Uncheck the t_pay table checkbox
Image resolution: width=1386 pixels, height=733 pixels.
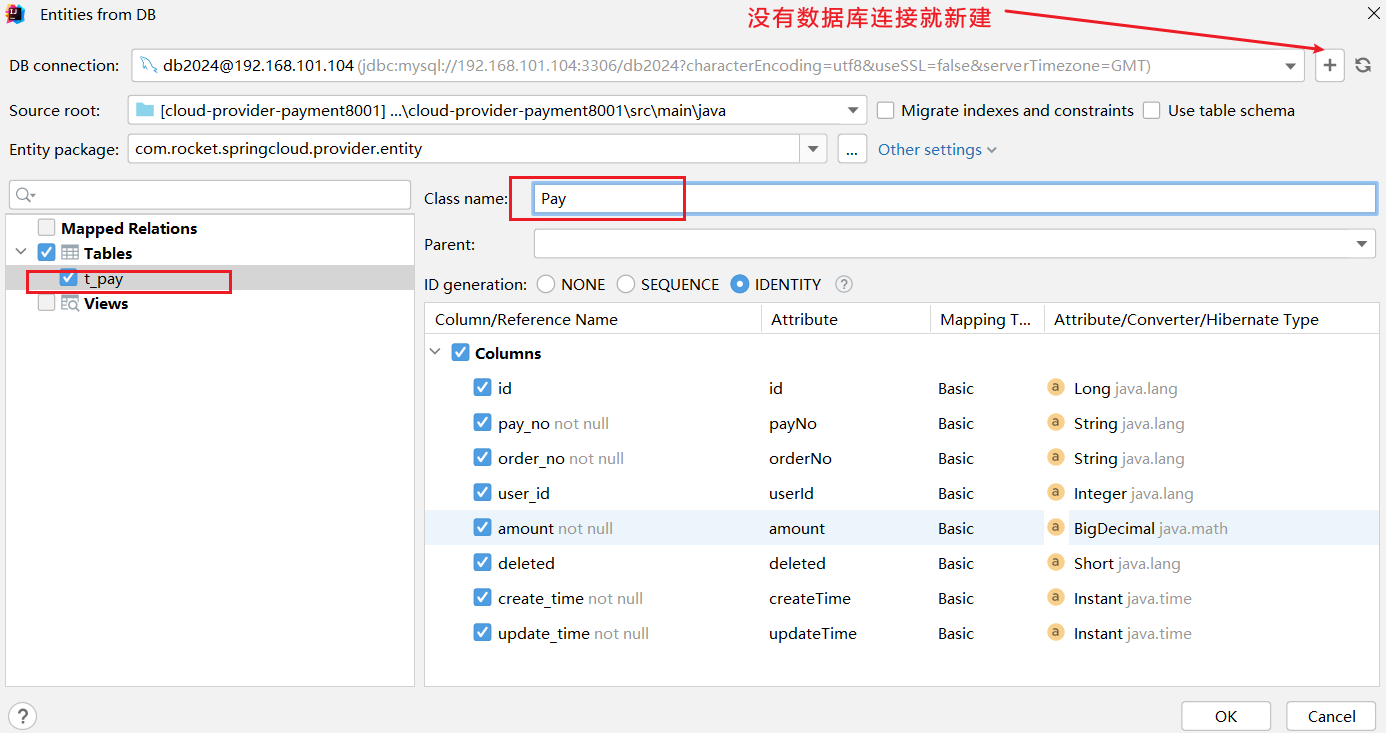[69, 278]
